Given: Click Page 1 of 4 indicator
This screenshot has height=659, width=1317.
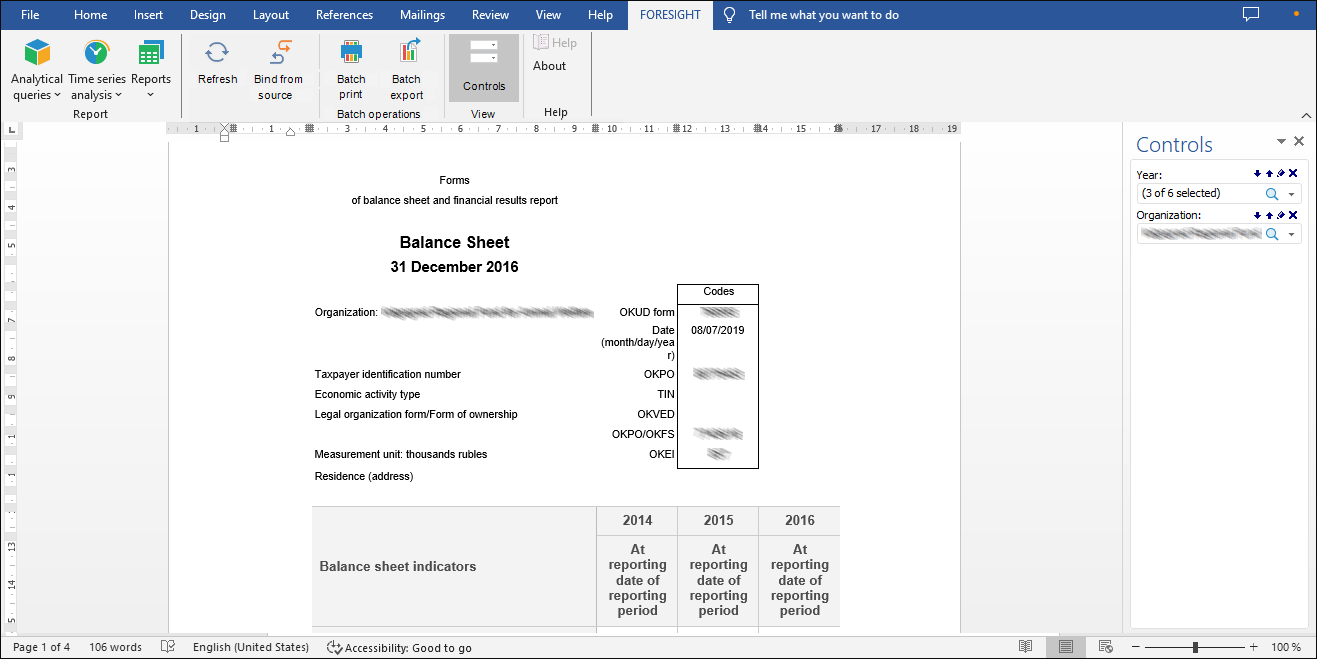Looking at the screenshot, I should [41, 647].
